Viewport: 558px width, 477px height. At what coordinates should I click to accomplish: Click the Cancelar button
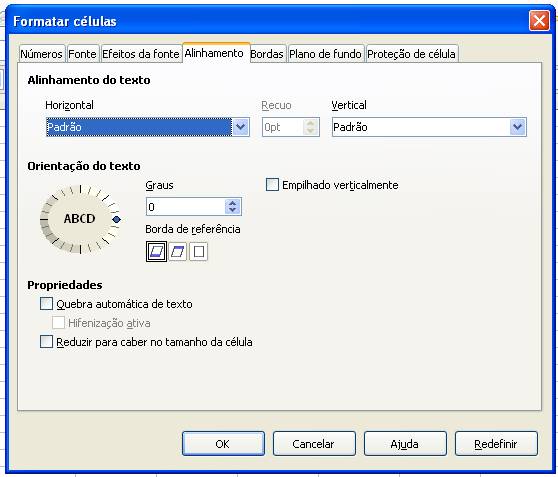pos(314,444)
